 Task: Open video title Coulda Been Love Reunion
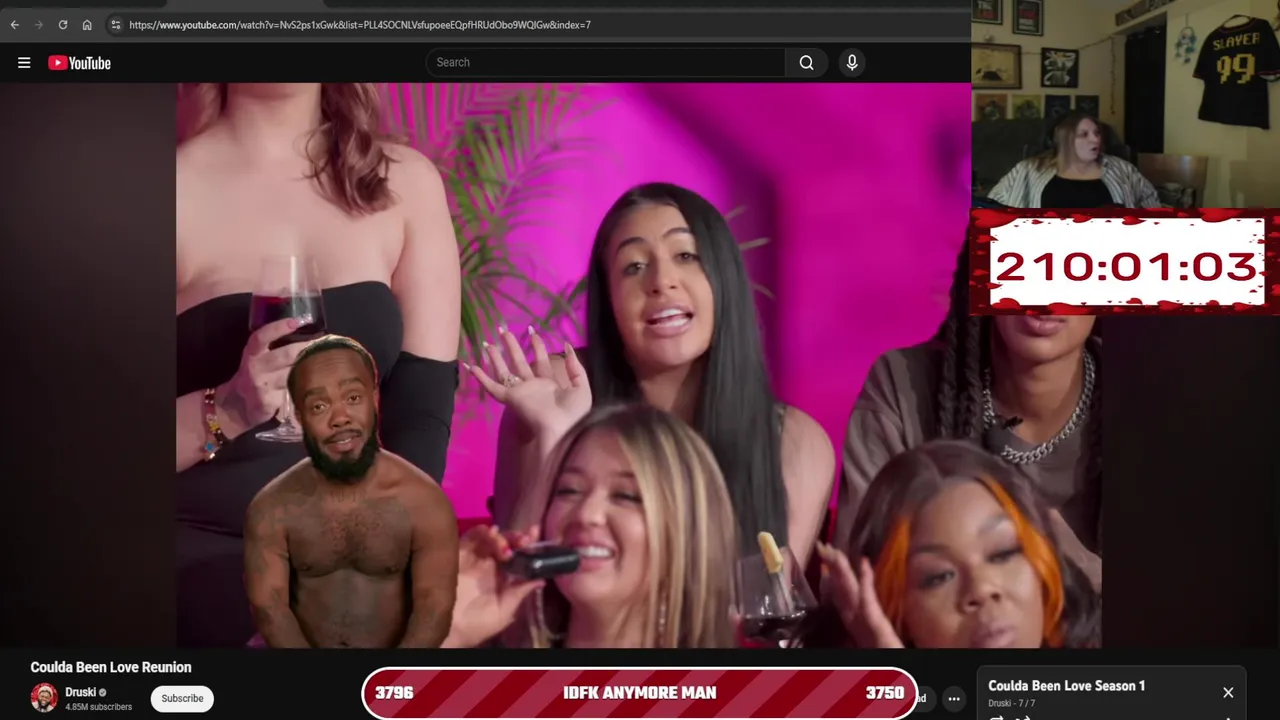click(x=111, y=667)
